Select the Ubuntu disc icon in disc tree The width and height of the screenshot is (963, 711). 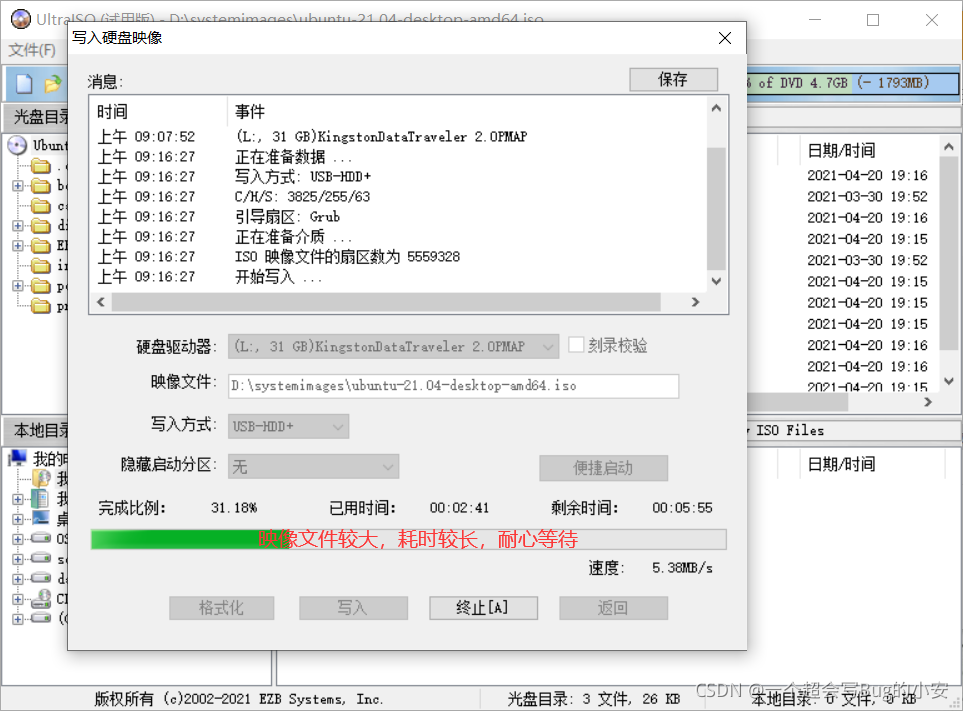(17, 146)
